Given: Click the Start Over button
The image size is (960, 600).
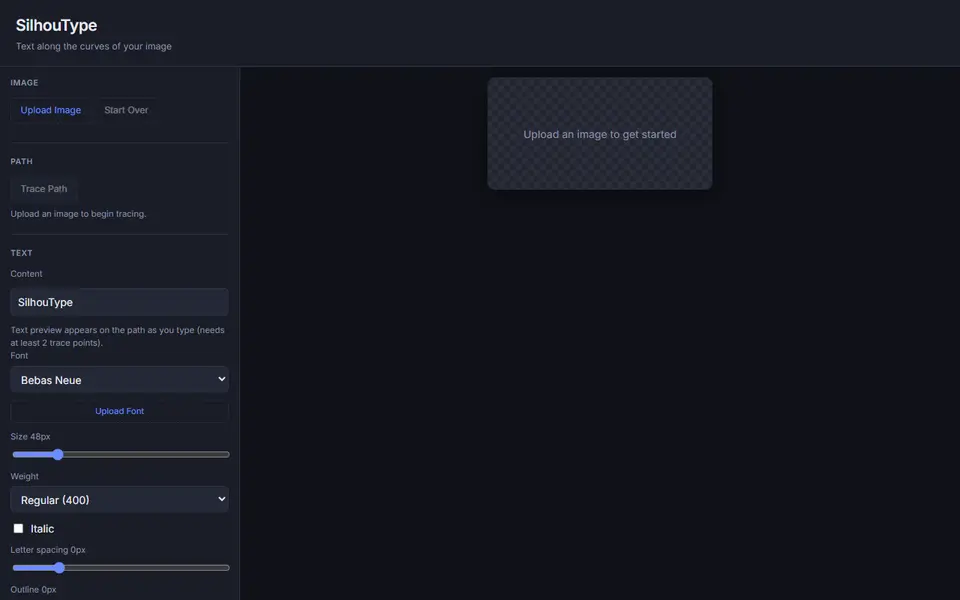Looking at the screenshot, I should (126, 110).
